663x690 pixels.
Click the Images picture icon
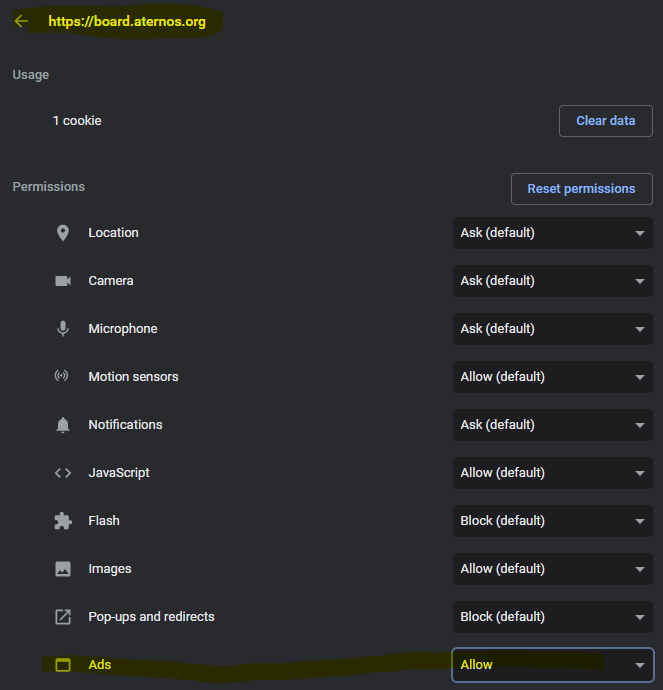63,569
